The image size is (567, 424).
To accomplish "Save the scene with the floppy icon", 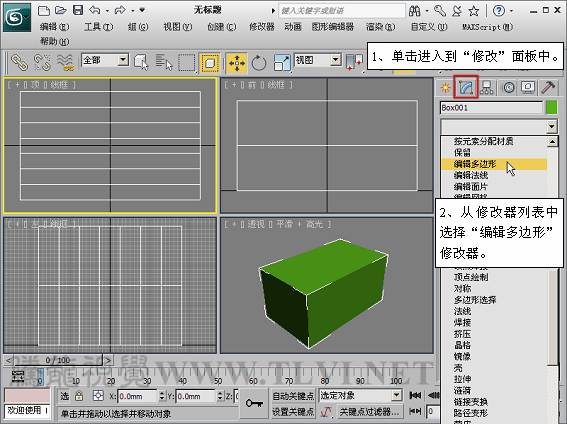I will point(78,10).
